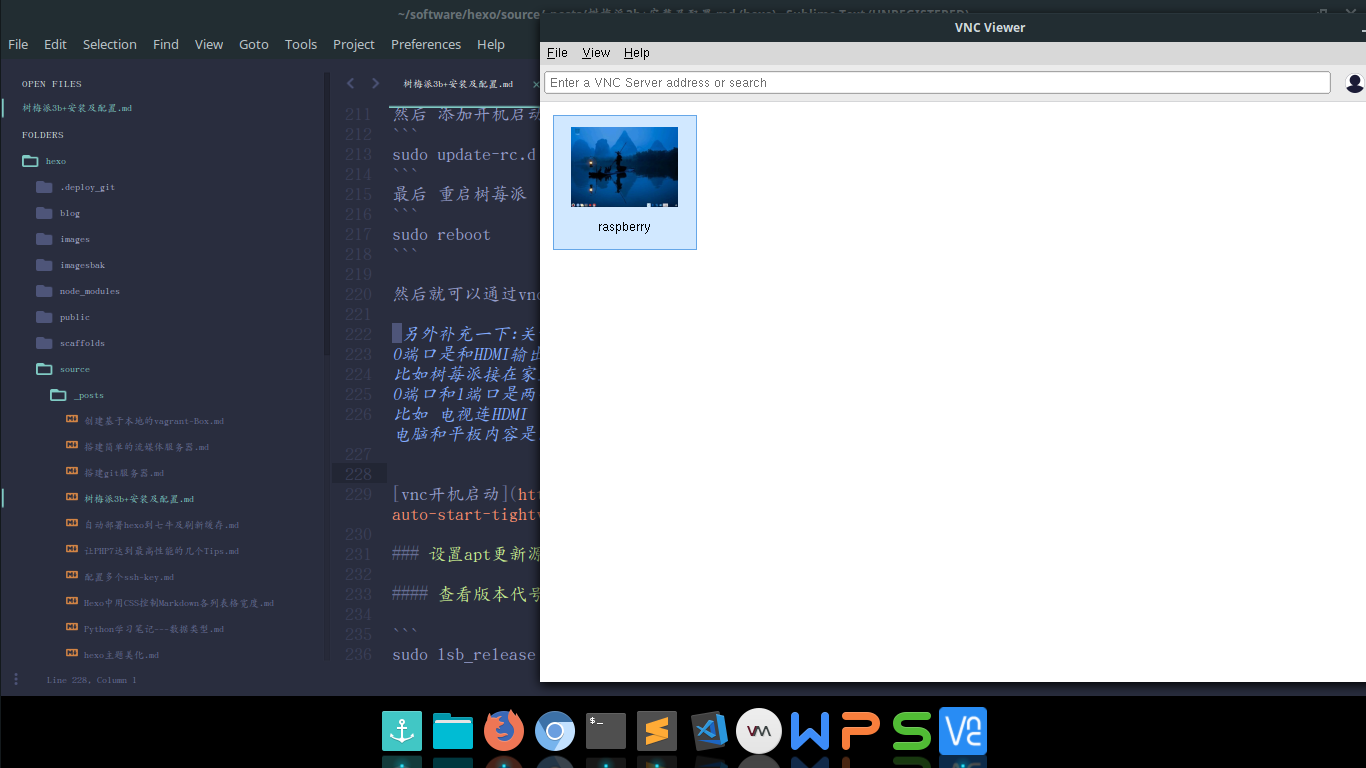This screenshot has height=768, width=1366.
Task: Open the Selection menu
Action: 110,44
